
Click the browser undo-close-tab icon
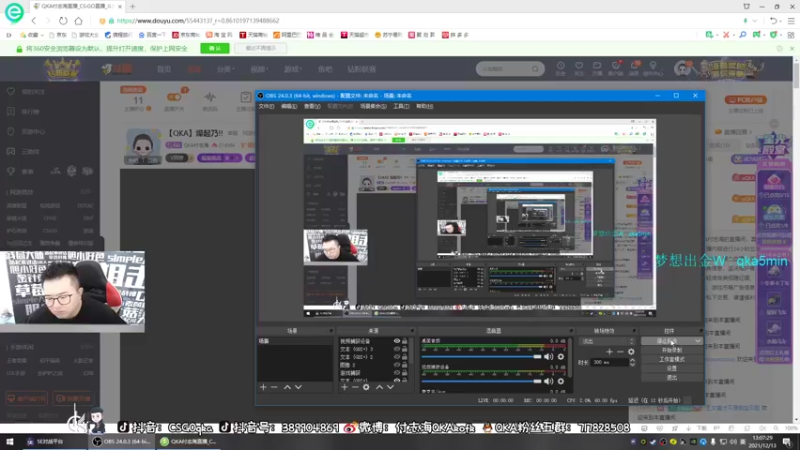pos(773,21)
